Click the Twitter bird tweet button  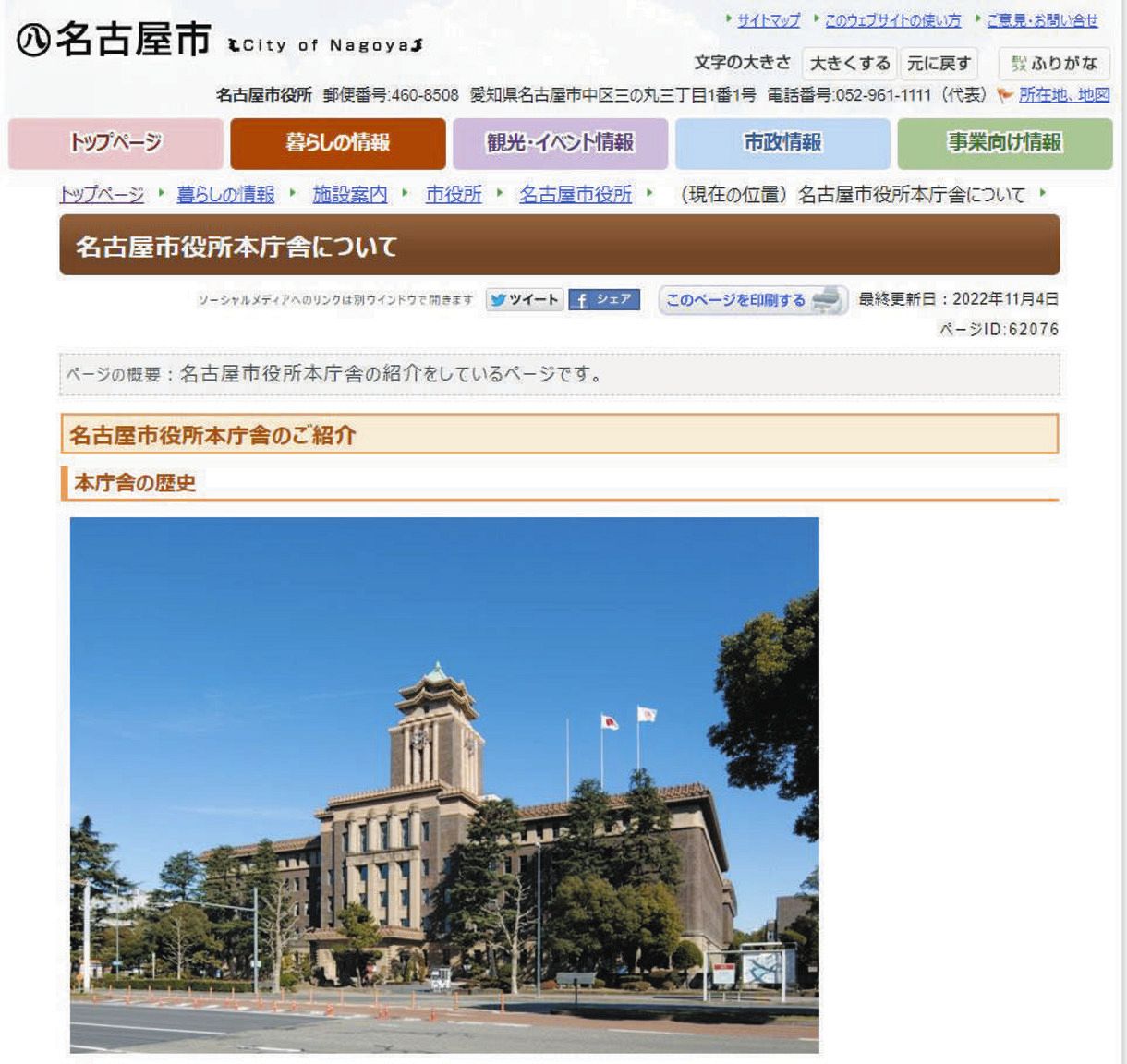click(524, 300)
